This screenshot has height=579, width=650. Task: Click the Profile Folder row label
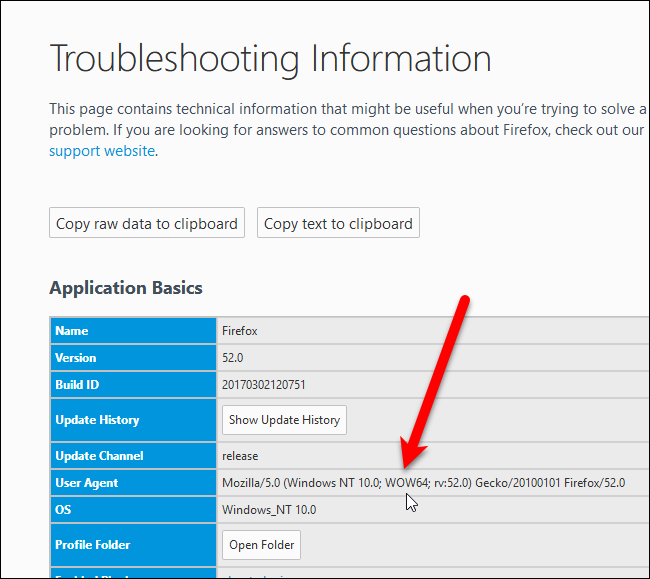click(93, 545)
